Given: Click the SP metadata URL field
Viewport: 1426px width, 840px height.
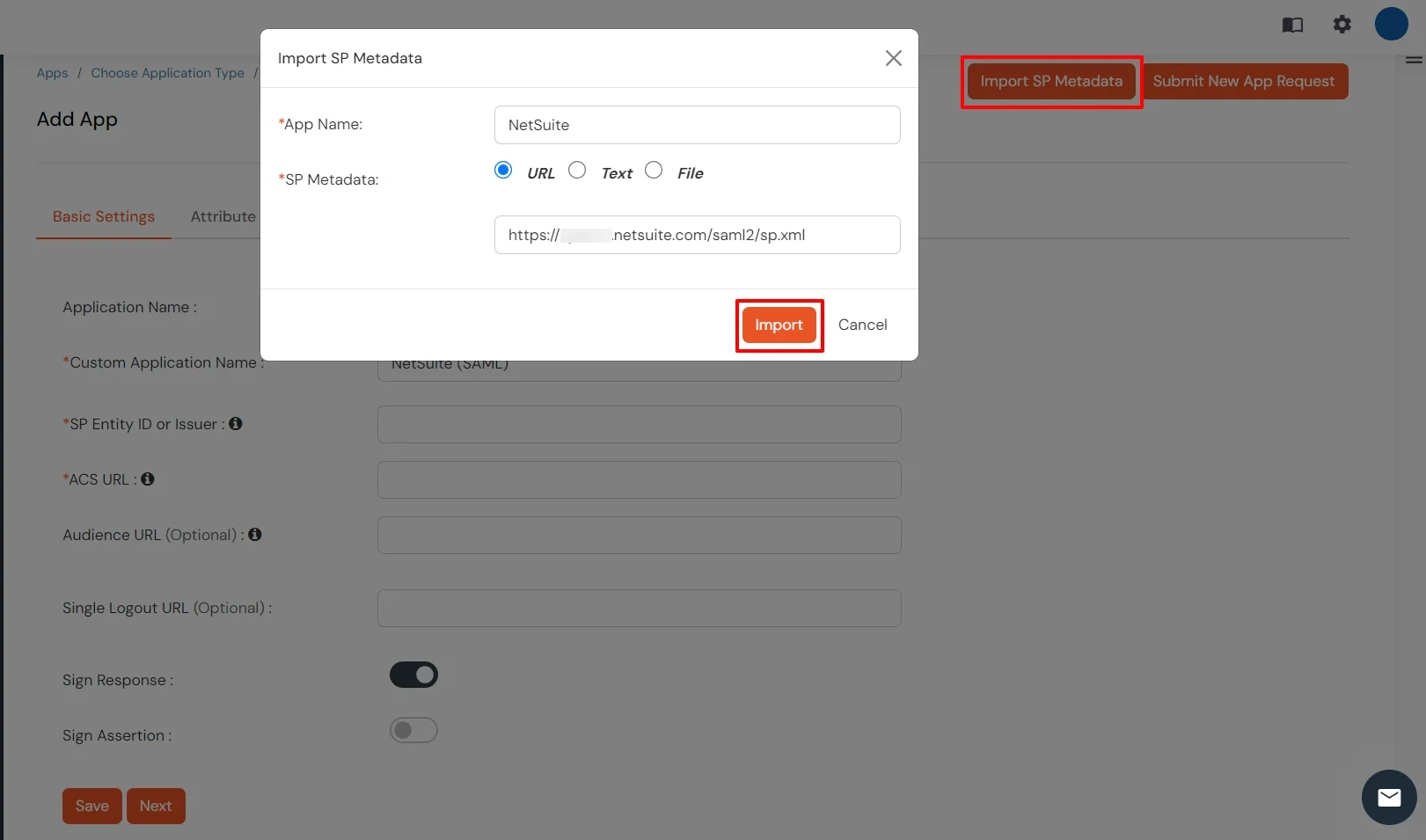Looking at the screenshot, I should 697,235.
